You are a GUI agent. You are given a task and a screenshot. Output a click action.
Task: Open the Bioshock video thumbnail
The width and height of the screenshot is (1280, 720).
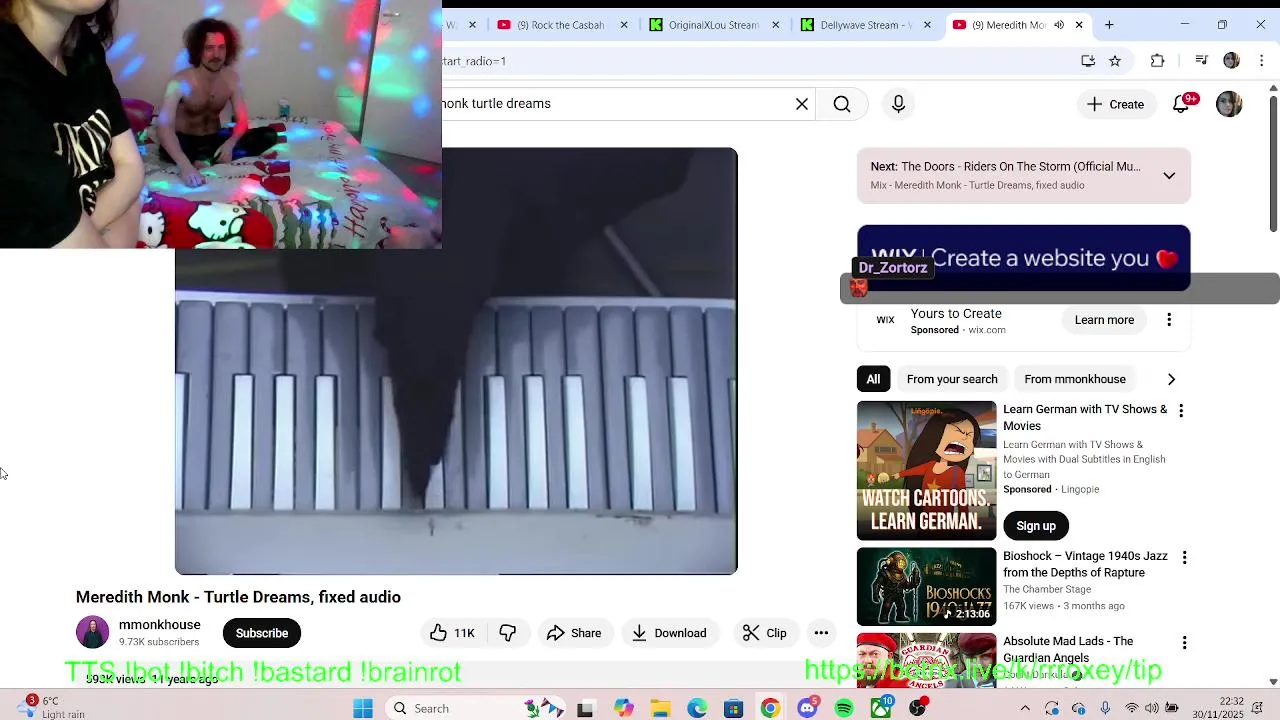(x=927, y=586)
